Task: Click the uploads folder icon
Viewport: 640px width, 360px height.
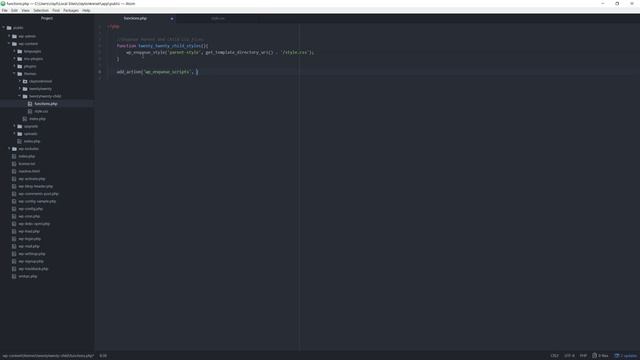Action: (20, 134)
